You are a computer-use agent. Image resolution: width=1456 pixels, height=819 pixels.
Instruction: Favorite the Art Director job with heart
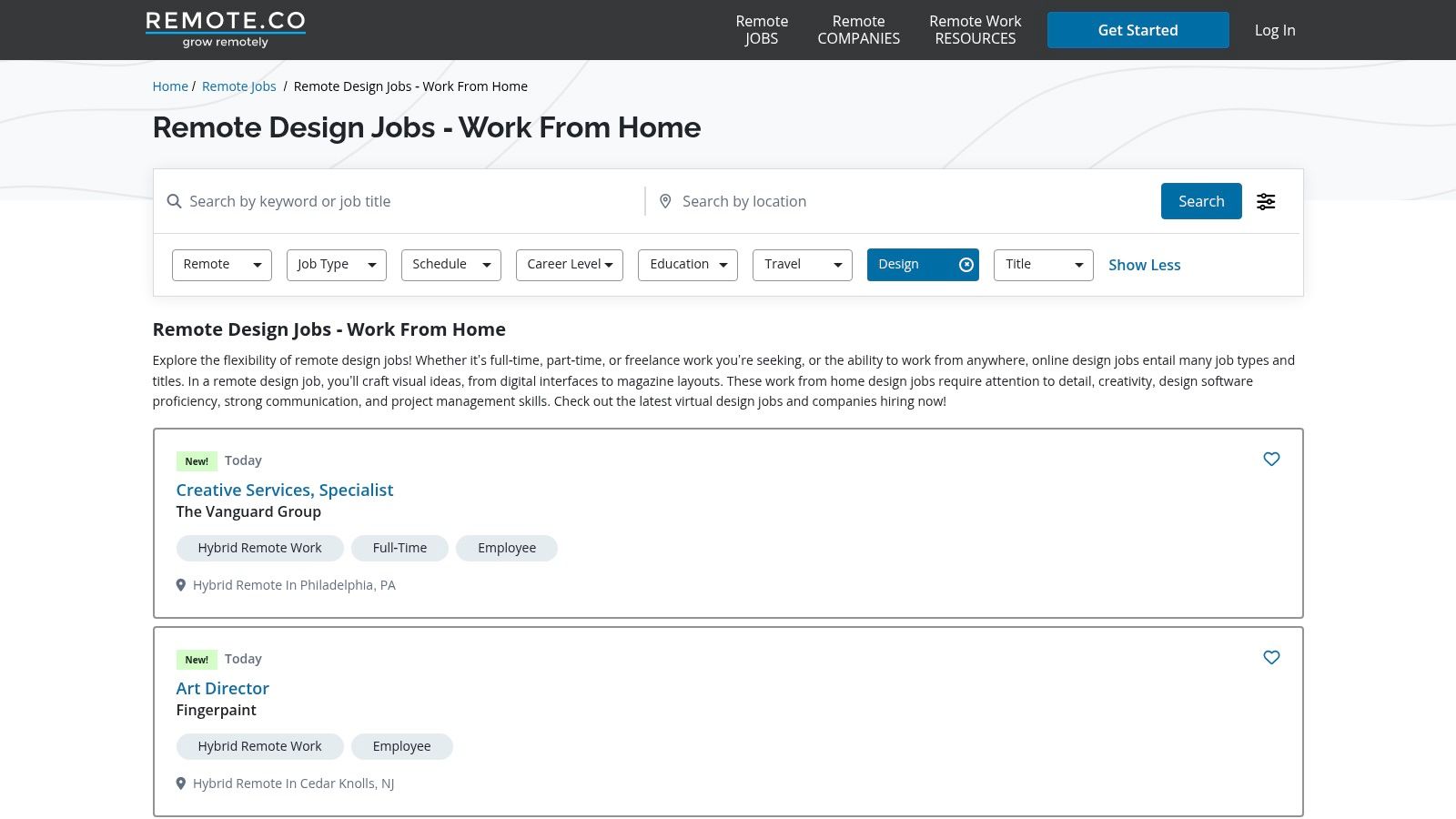(x=1271, y=658)
